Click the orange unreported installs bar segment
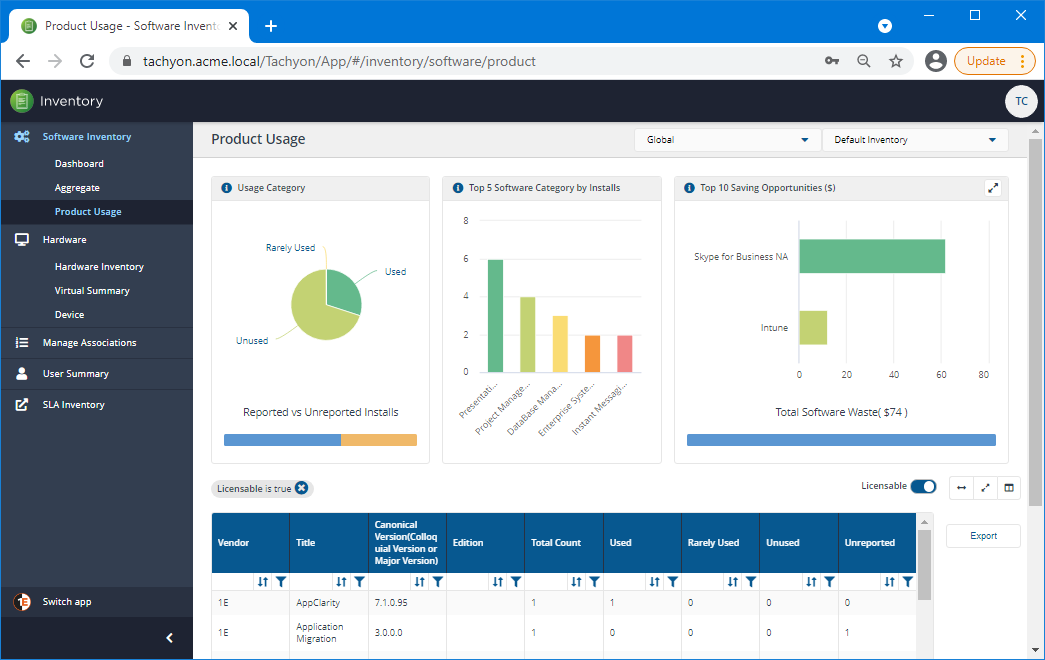This screenshot has width=1045, height=660. click(379, 440)
